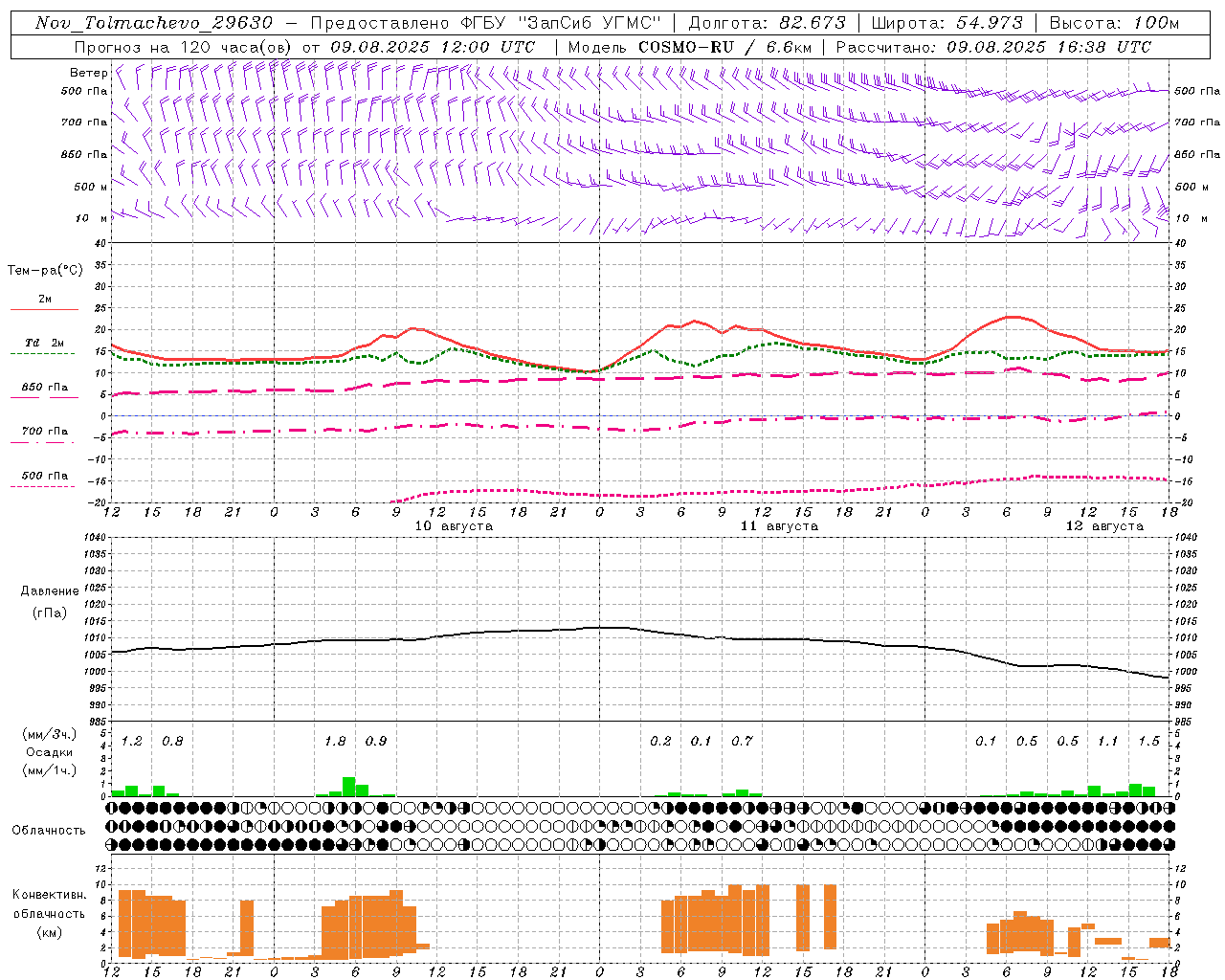Screen dimensions: 1225x980
Task: Click the '2м' temperature legend entry
Action: [x=45, y=300]
